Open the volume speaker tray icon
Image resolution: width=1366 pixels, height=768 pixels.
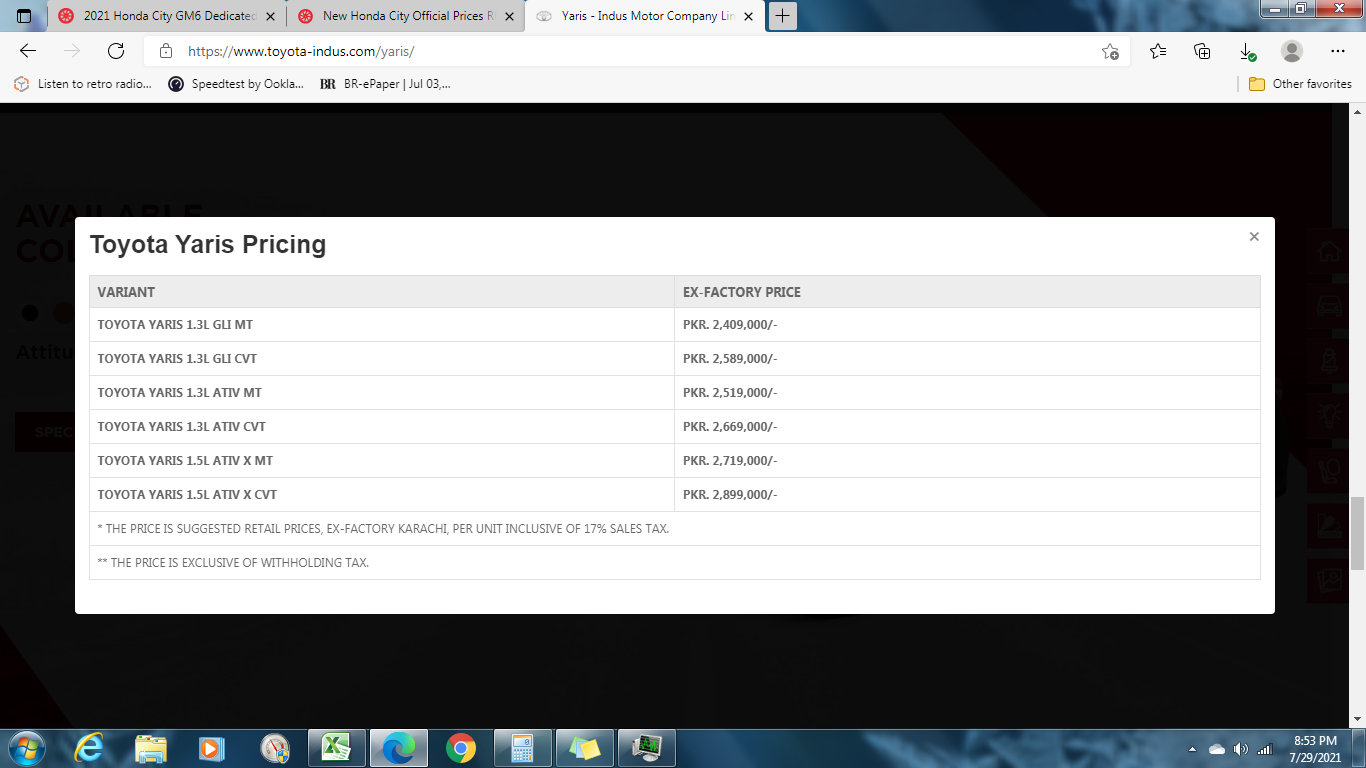[x=1241, y=749]
